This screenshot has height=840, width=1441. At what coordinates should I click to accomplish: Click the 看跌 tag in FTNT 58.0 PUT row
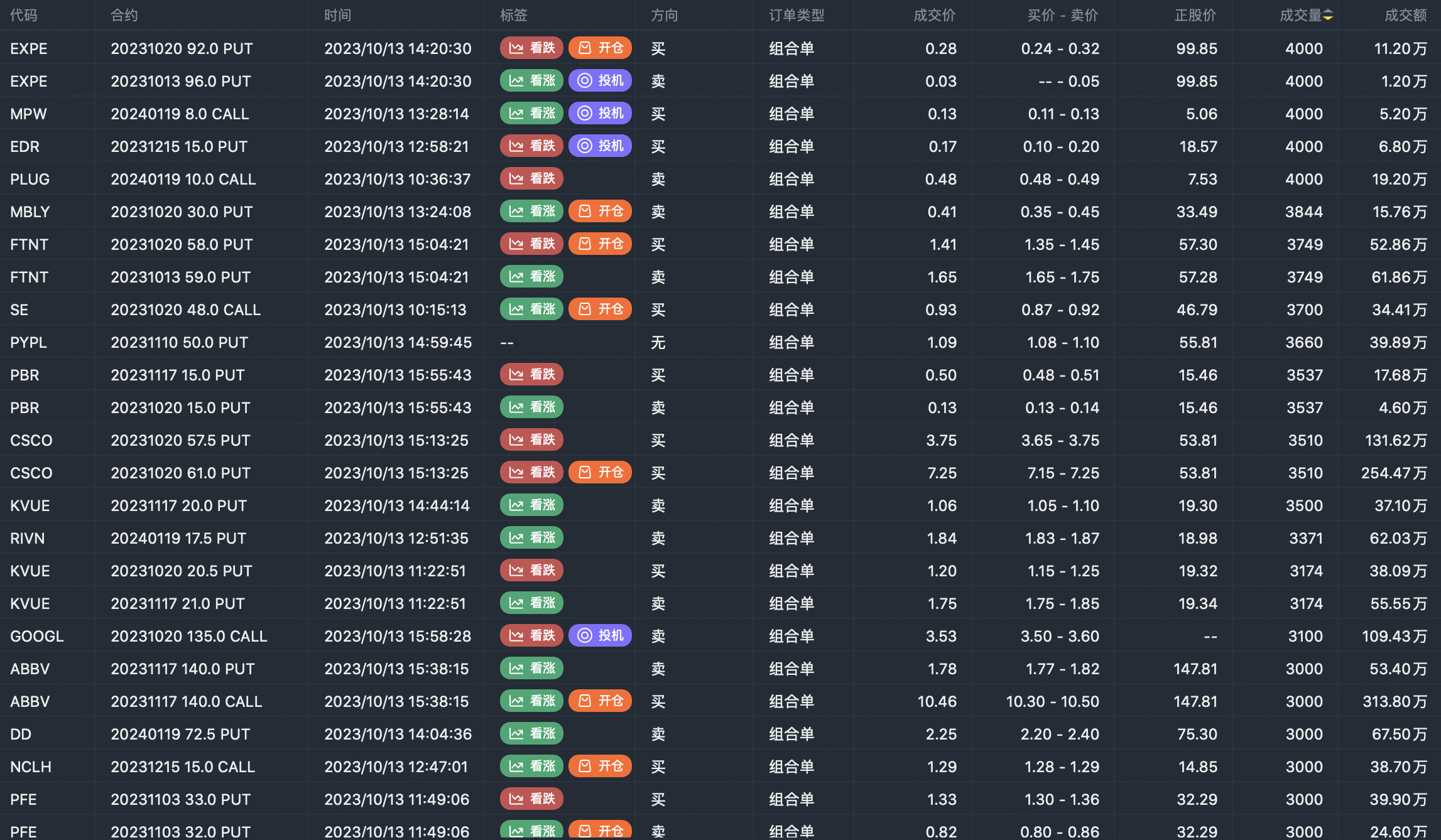coord(531,244)
